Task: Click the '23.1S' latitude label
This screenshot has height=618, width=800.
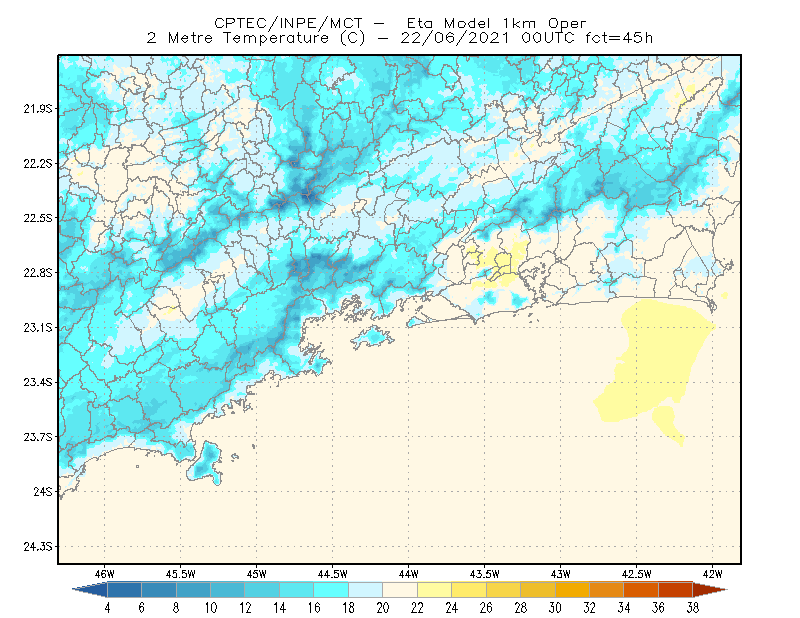Action: (38, 327)
